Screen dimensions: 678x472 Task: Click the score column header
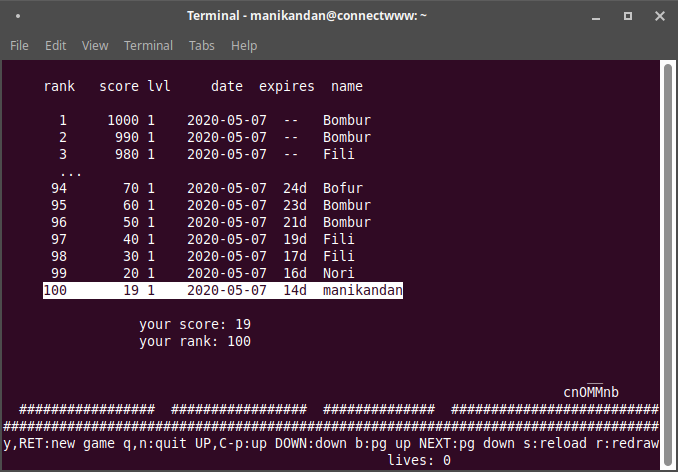[119, 86]
